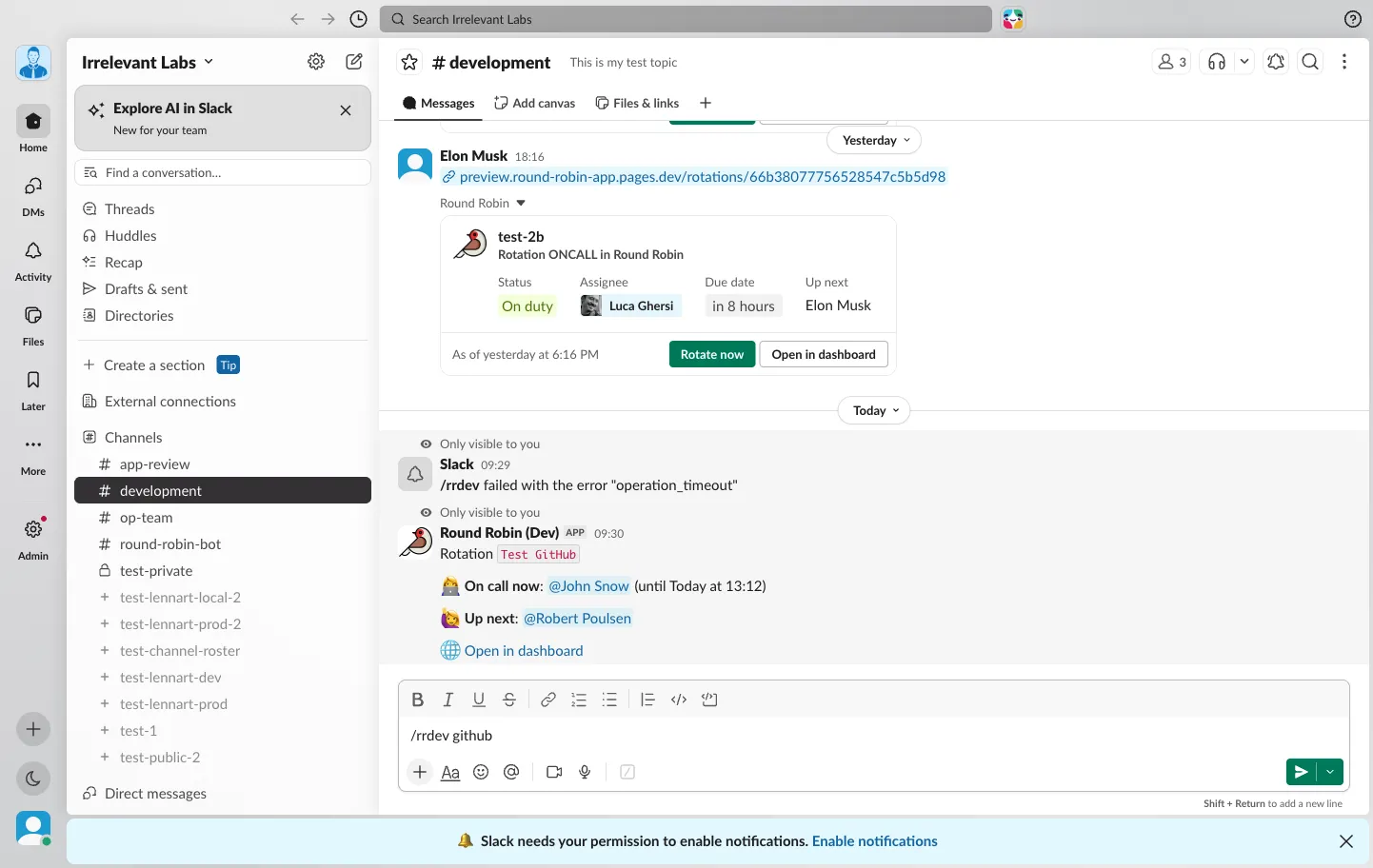The height and width of the screenshot is (868, 1373).
Task: Open DMs in the left rail
Action: [33, 194]
